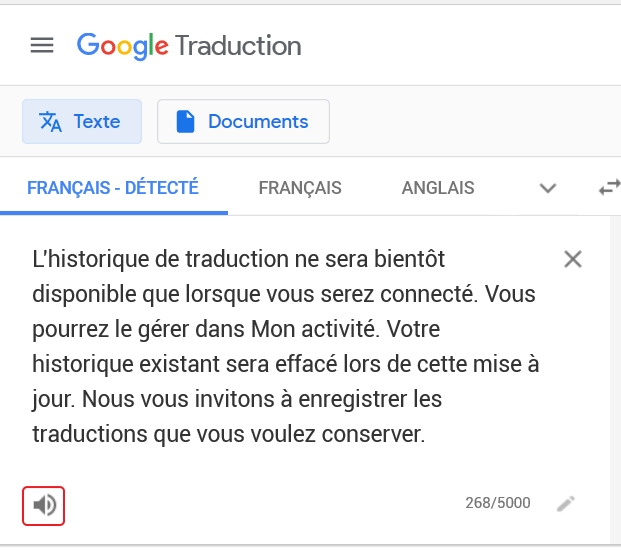Image resolution: width=621 pixels, height=551 pixels.
Task: Swap source and target languages
Action: (x=610, y=188)
